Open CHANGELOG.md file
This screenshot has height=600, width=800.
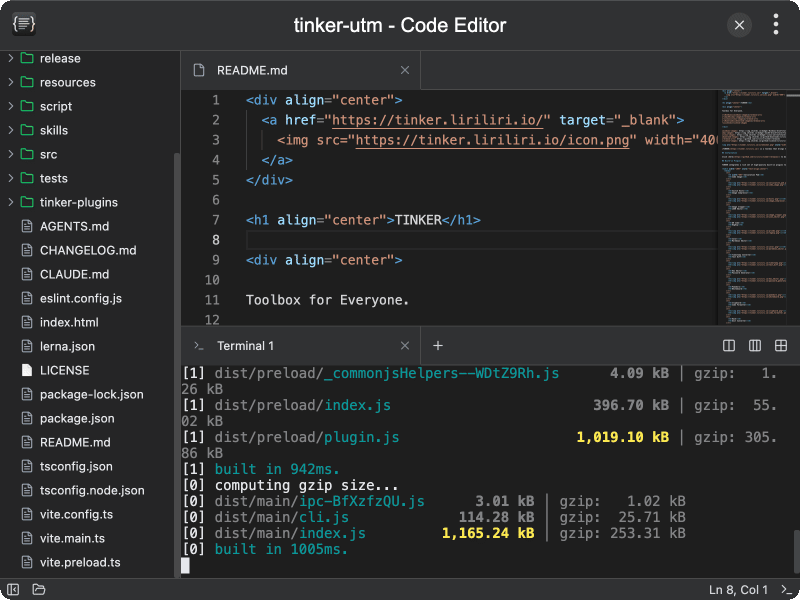pos(87,250)
